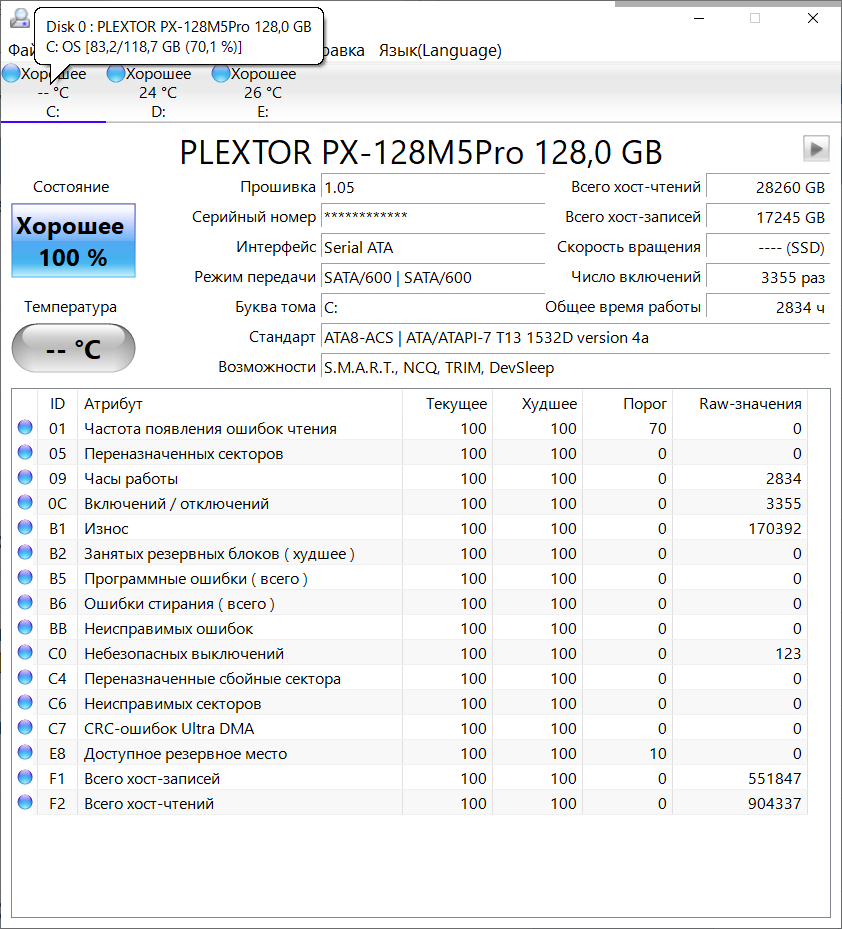Click the blue health orb for disk C:

[x=11, y=73]
